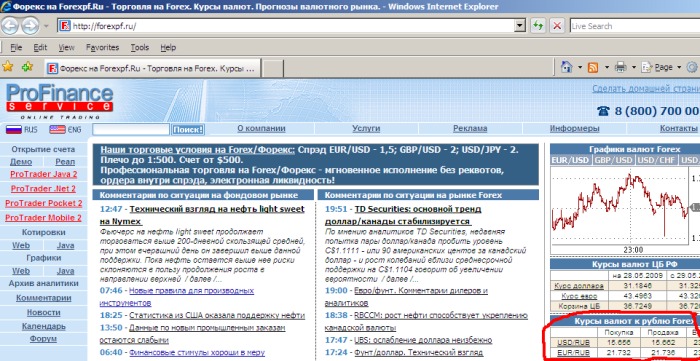The image size is (700, 361).
Task: Open the Услуги navigation link
Action: tap(366, 129)
